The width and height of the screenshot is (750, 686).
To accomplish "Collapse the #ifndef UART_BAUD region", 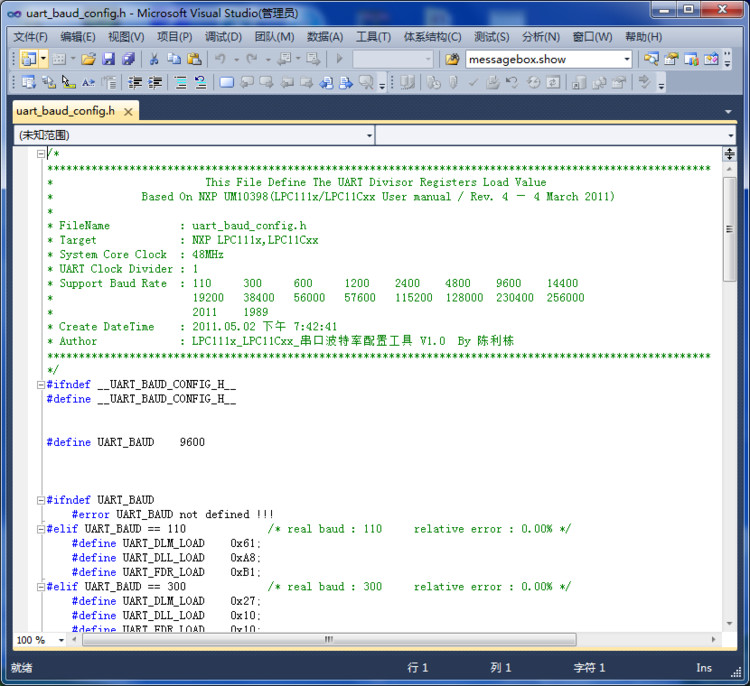I will pos(40,500).
